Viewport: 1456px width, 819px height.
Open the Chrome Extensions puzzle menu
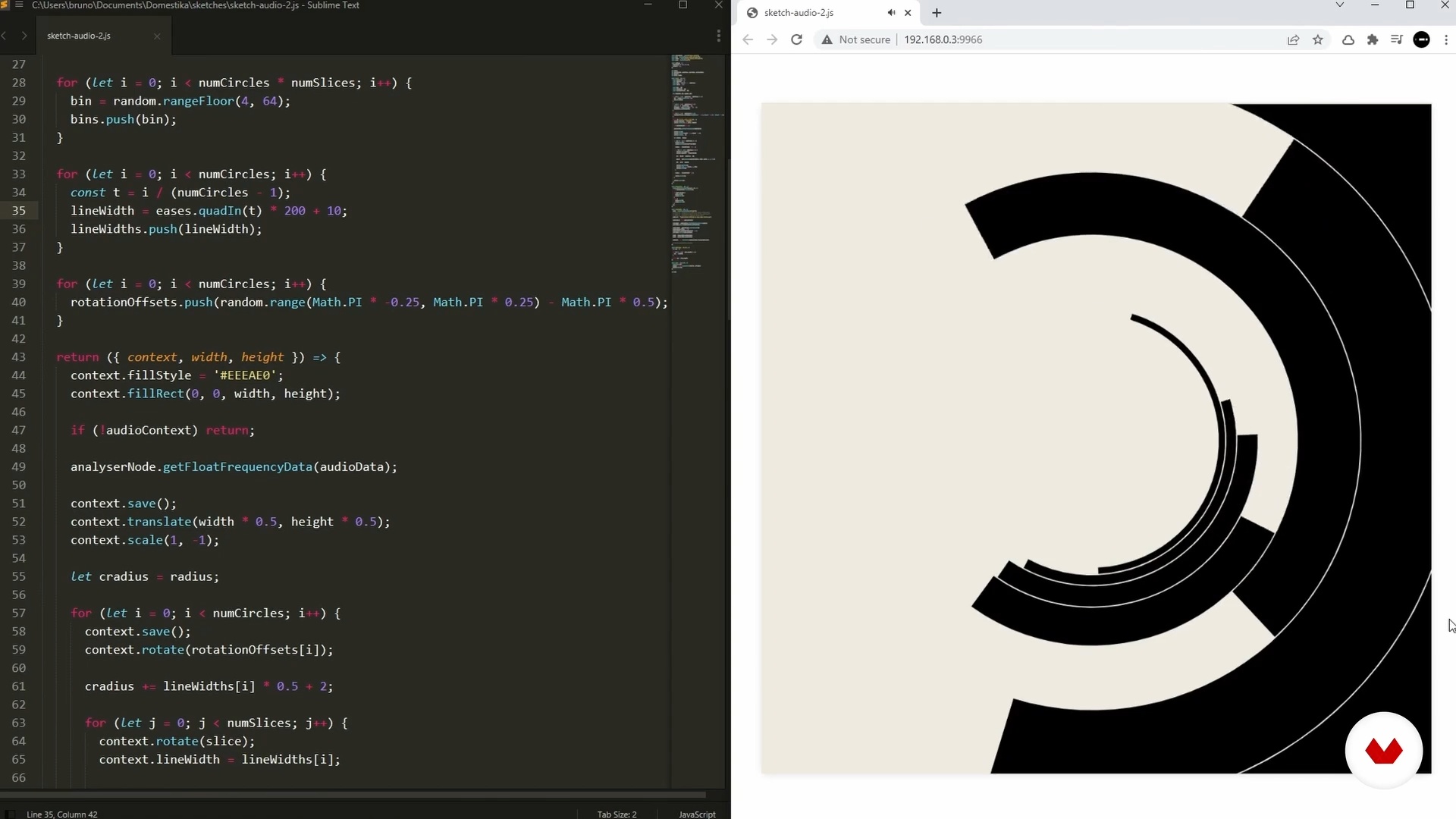point(1373,39)
